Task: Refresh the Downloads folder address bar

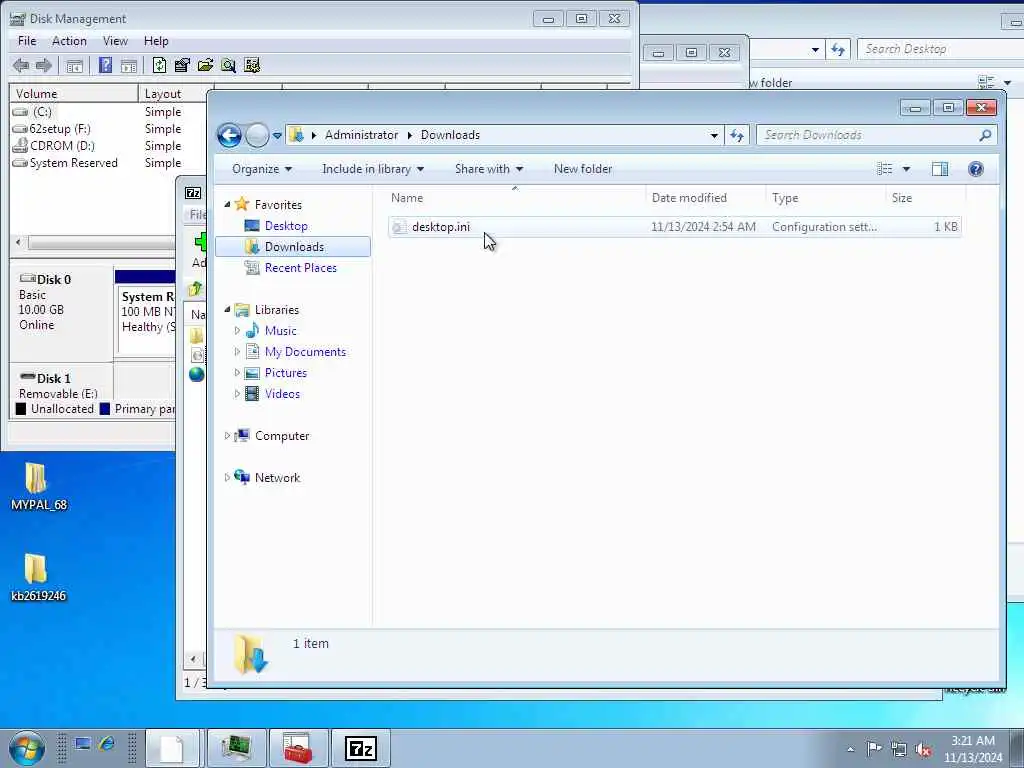Action: (x=737, y=135)
